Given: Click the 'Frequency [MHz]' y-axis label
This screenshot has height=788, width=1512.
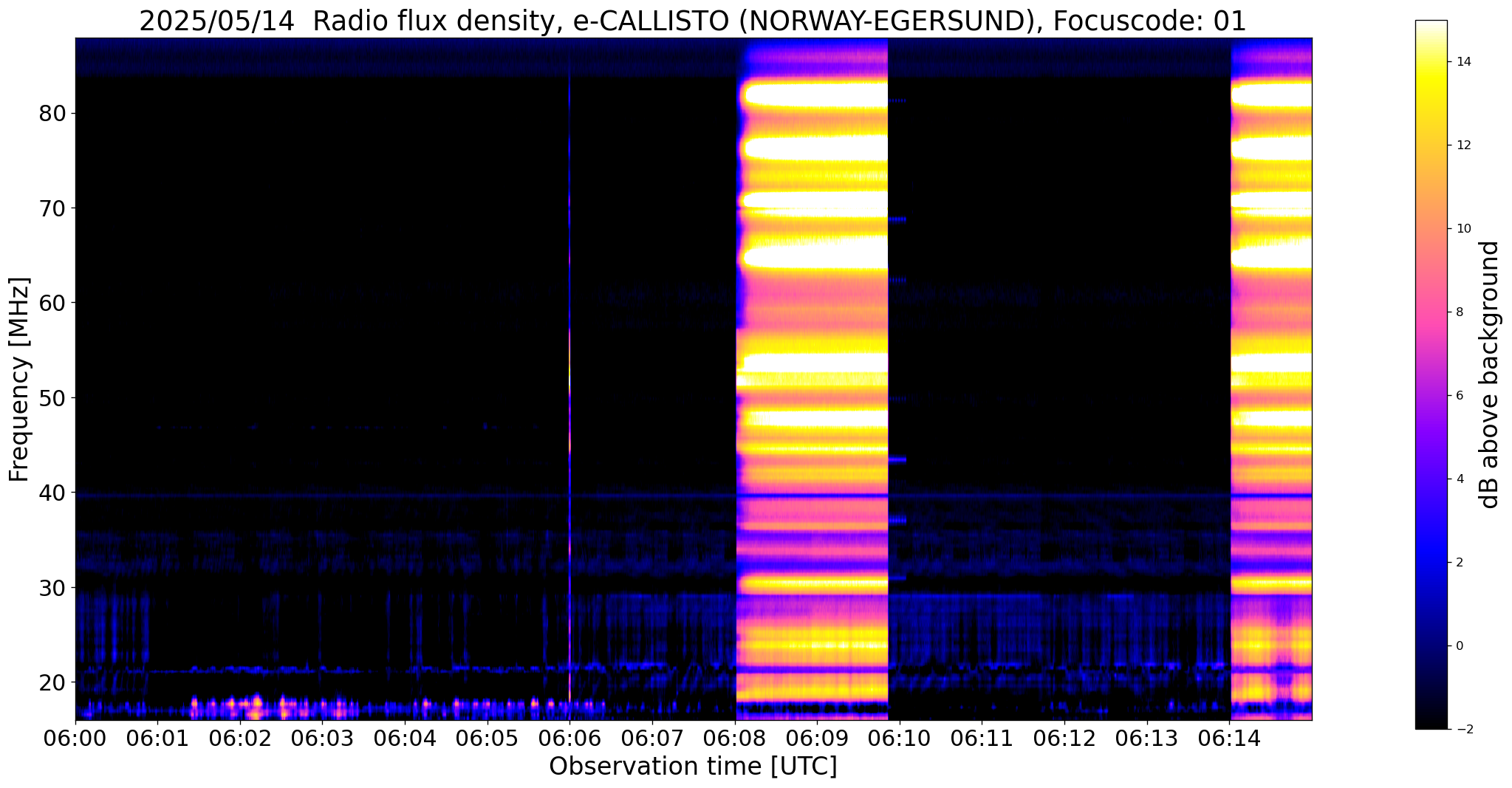Looking at the screenshot, I should pos(19,380).
